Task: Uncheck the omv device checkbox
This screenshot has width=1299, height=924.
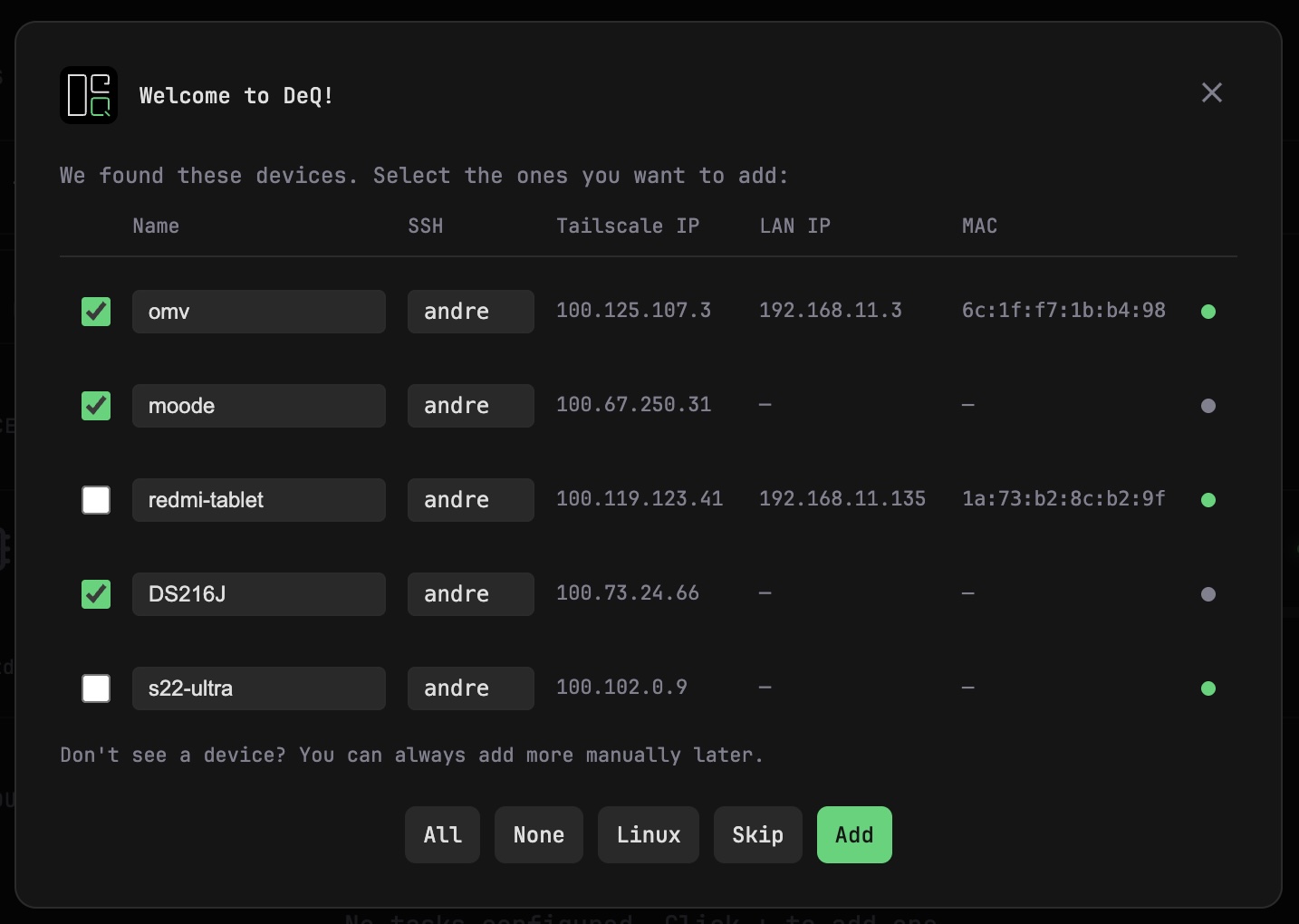Action: (x=96, y=312)
